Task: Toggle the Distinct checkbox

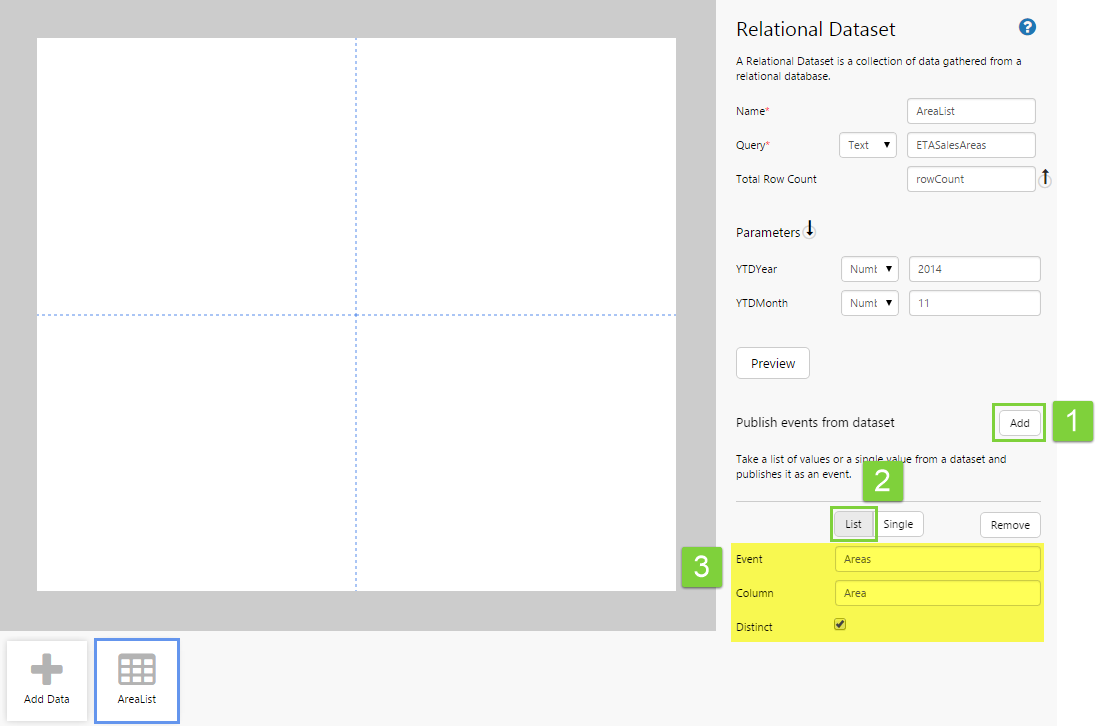Action: click(840, 625)
